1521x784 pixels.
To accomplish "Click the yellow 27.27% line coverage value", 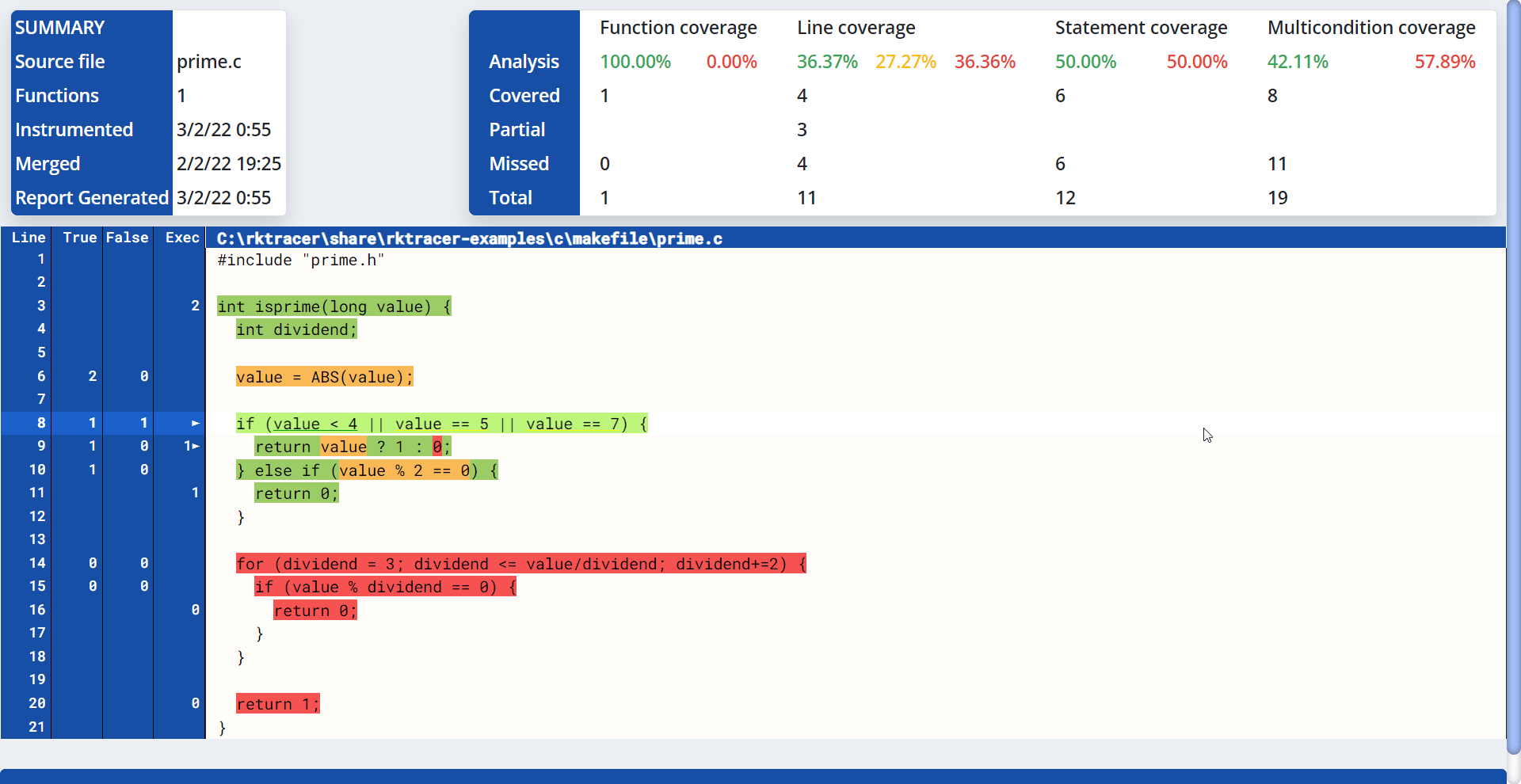I will [x=905, y=61].
